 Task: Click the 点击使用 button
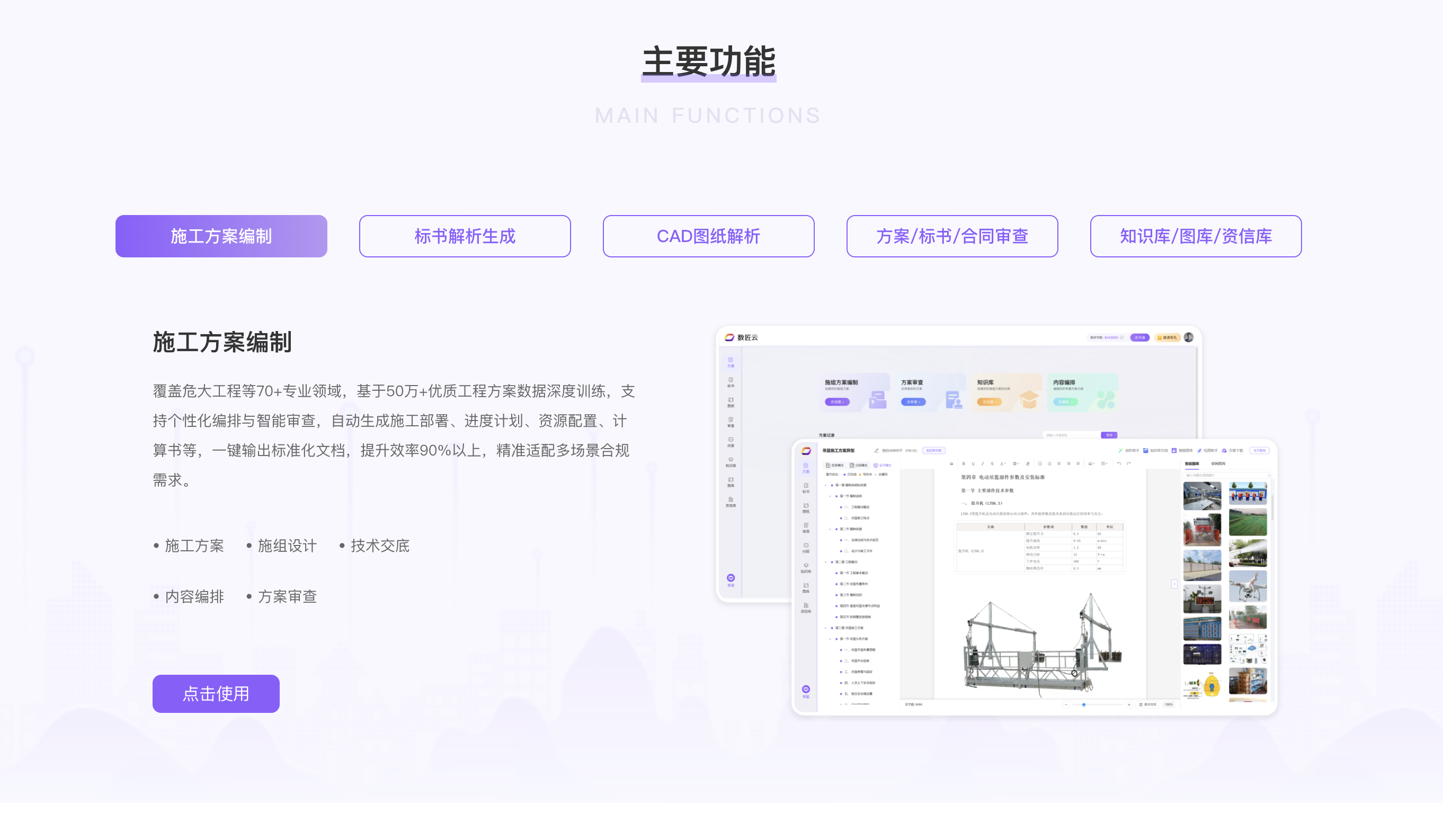pyautogui.click(x=216, y=693)
